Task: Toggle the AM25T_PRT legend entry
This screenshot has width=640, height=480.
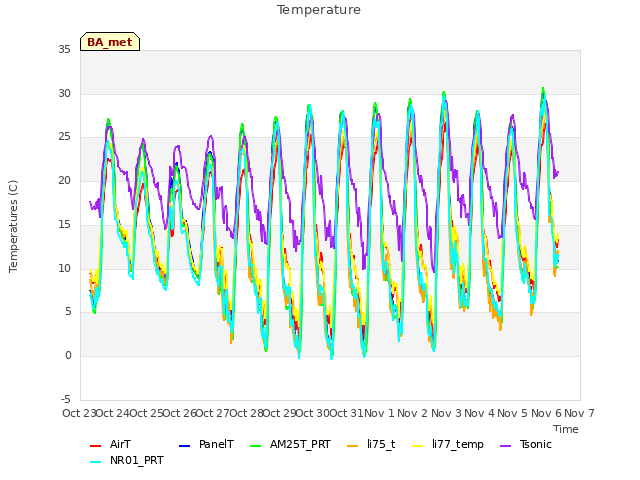Action: [290, 444]
